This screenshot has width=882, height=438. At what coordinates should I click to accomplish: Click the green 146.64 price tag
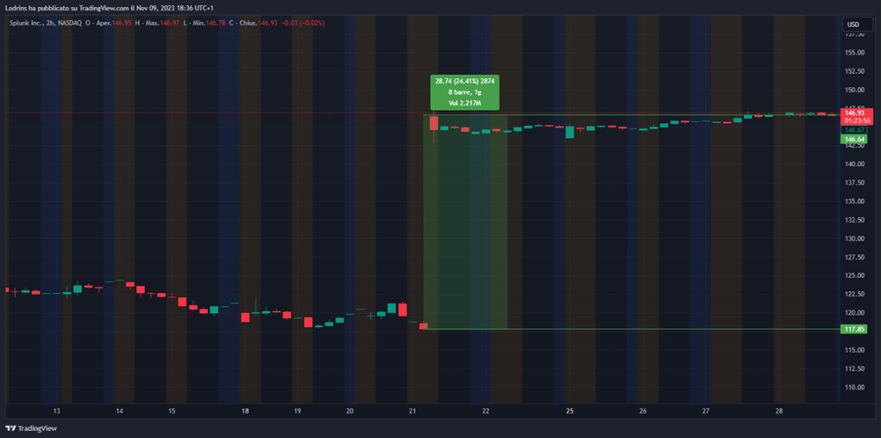coord(853,139)
